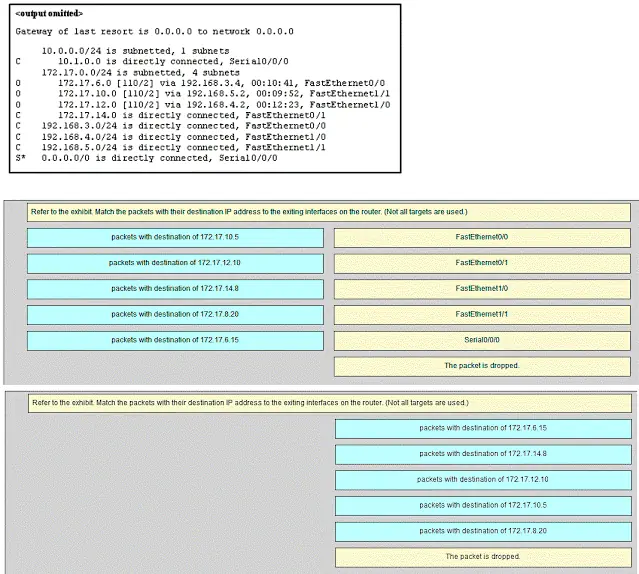Click answered packet 172.17.12.10 in bottom panel
Viewport: 639px width, 574px height.
pos(483,480)
